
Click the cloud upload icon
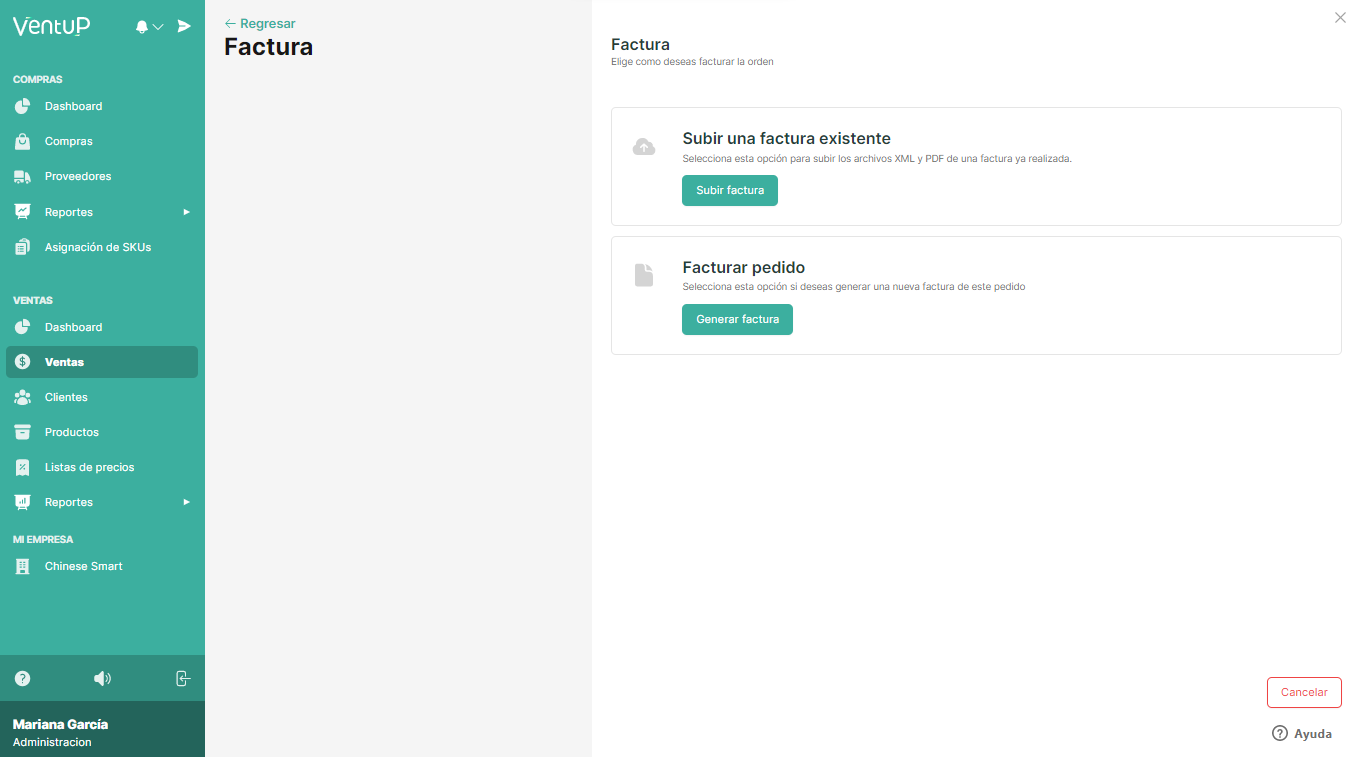pyautogui.click(x=644, y=147)
